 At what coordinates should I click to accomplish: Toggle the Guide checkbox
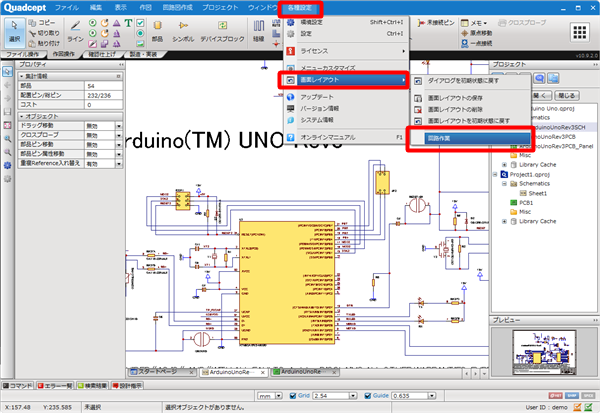[x=368, y=396]
